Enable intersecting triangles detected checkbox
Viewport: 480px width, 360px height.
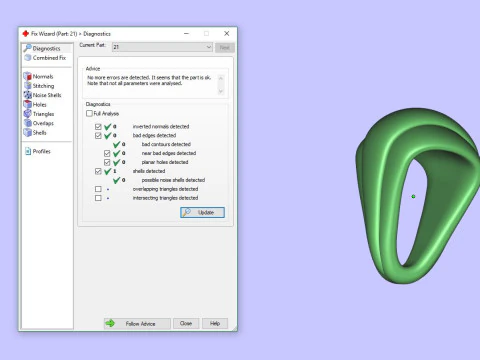point(98,198)
